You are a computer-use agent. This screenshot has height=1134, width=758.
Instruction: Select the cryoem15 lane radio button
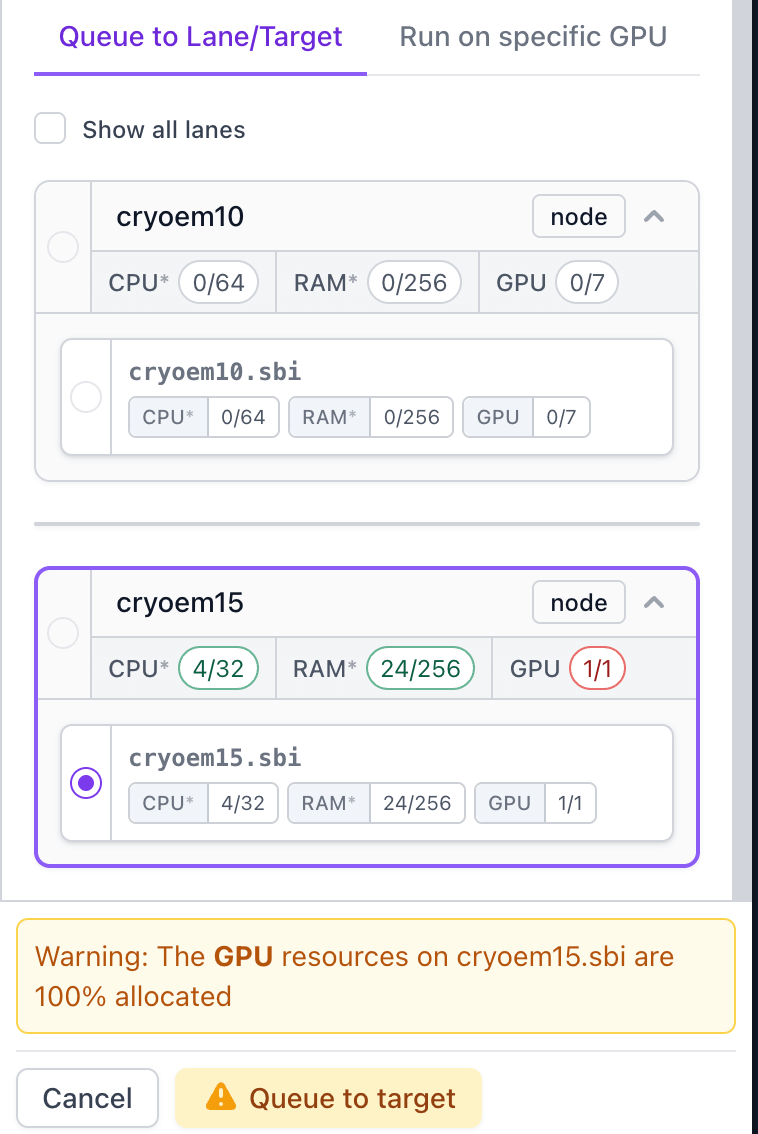[x=63, y=632]
